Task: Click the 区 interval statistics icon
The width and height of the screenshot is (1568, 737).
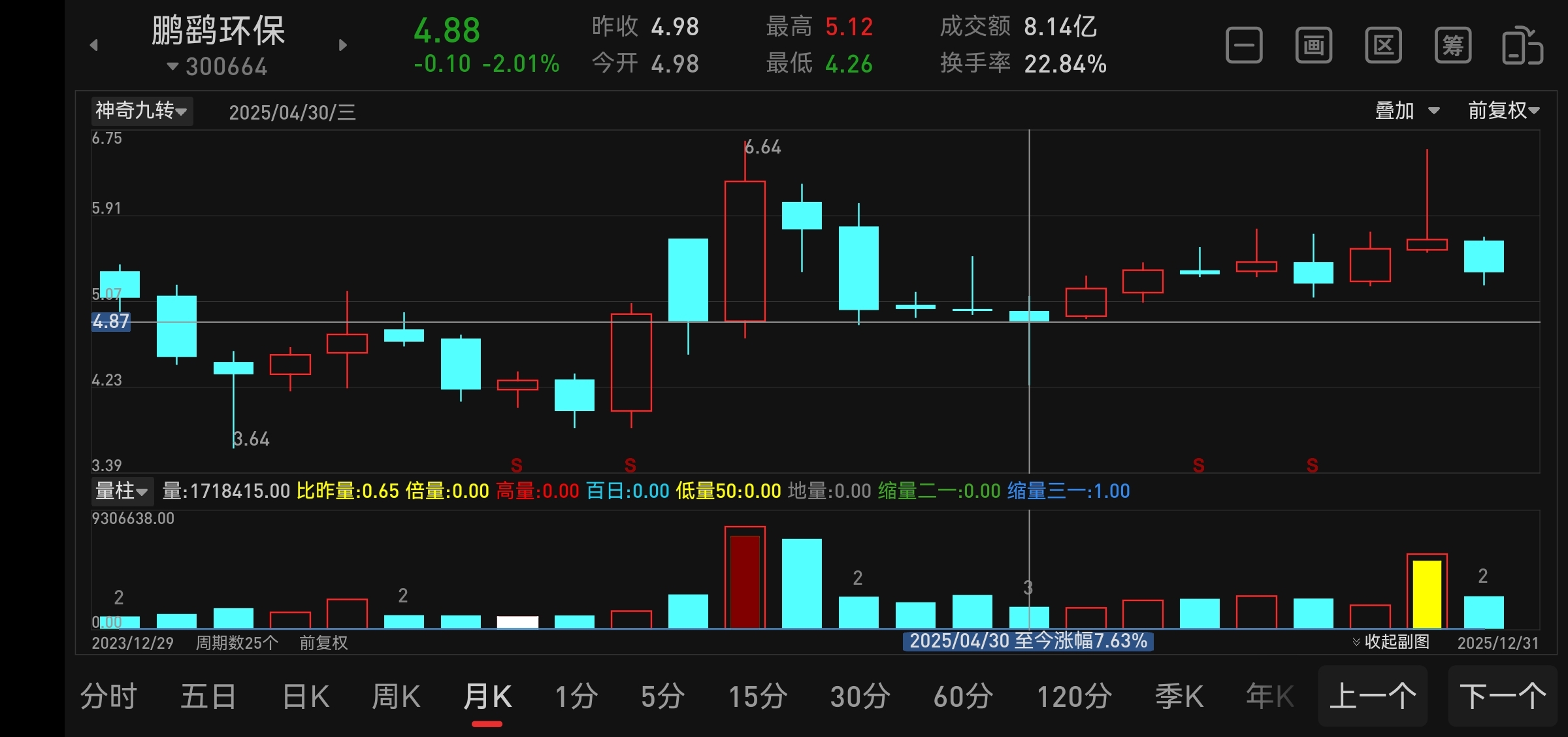Action: coord(1383,46)
